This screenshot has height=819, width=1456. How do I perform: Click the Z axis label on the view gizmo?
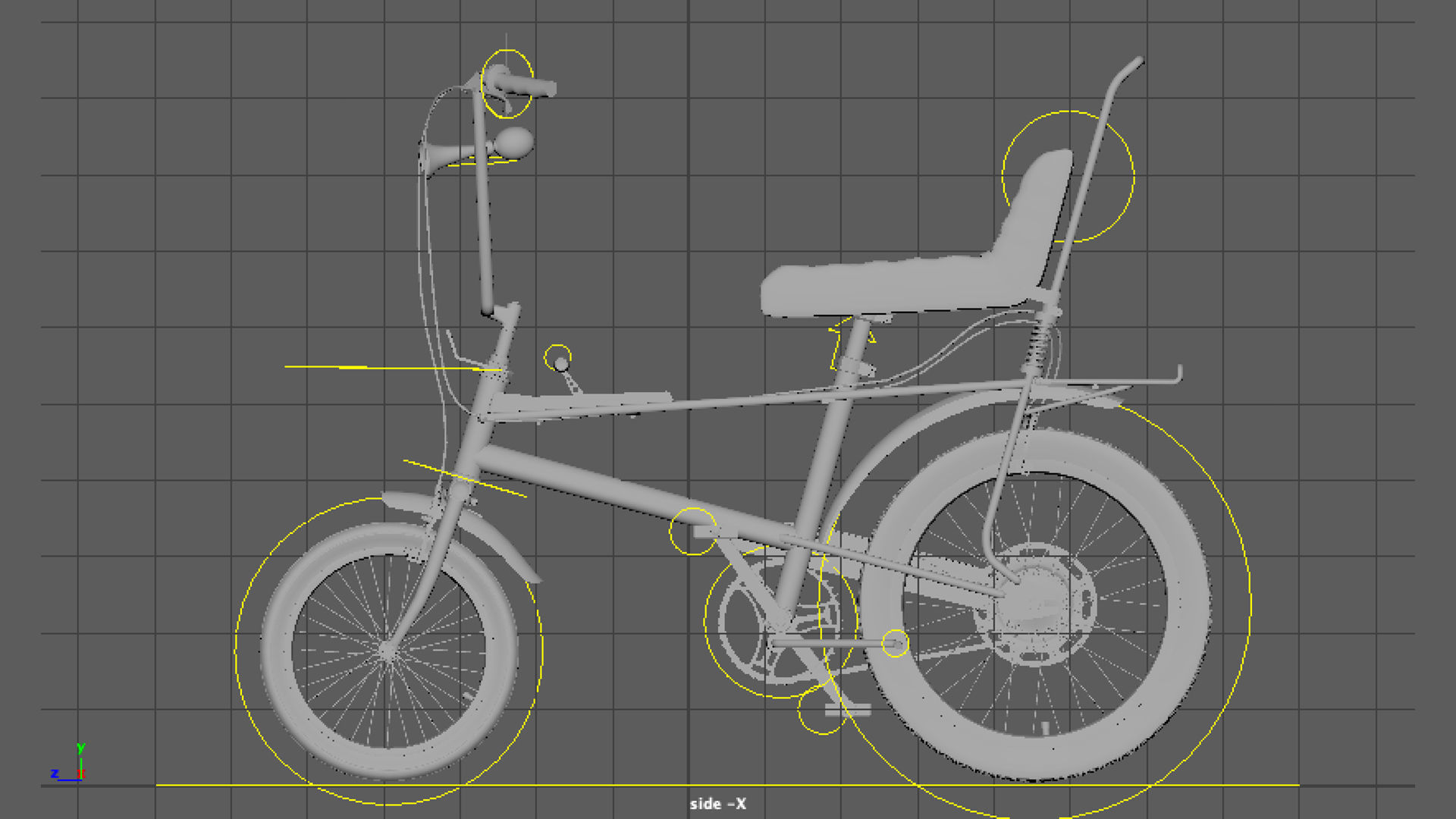pos(55,773)
